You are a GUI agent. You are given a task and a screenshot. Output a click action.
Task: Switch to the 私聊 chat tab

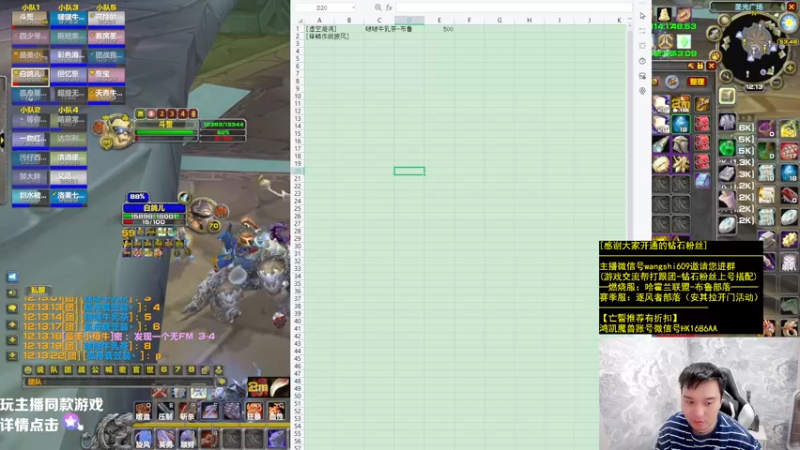tap(38, 290)
